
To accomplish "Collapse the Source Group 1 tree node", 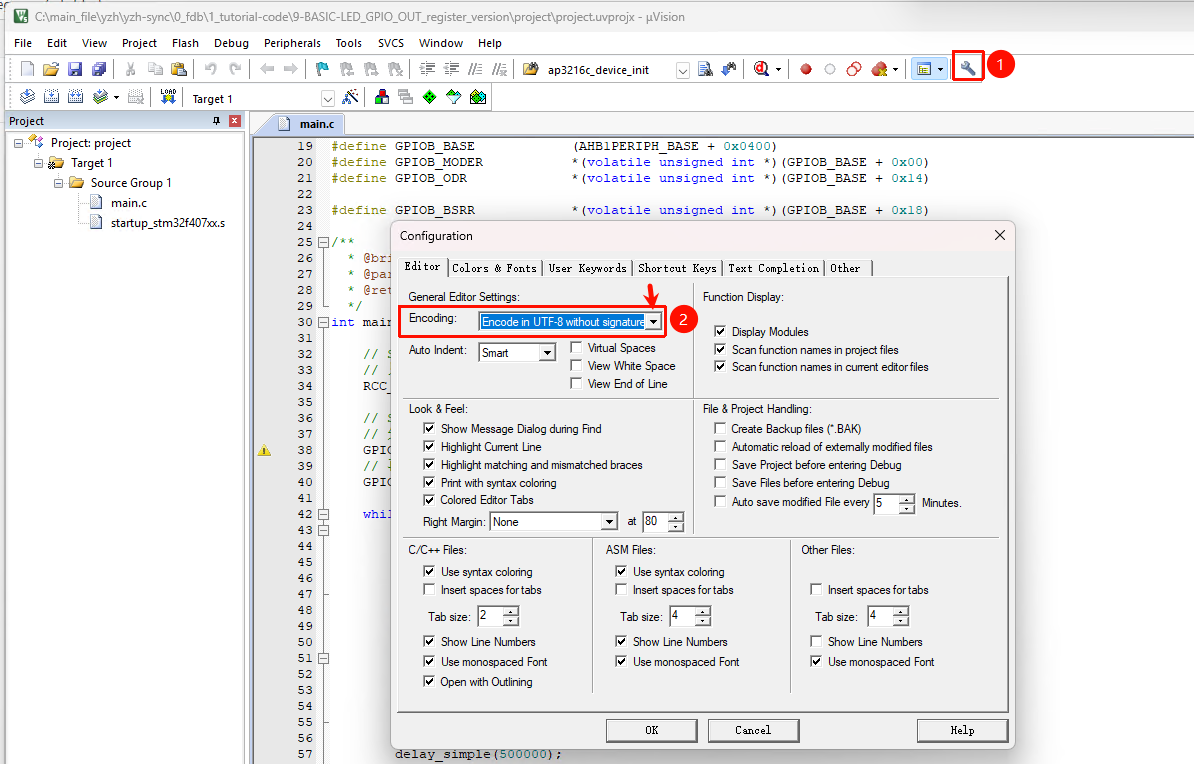I will point(59,183).
